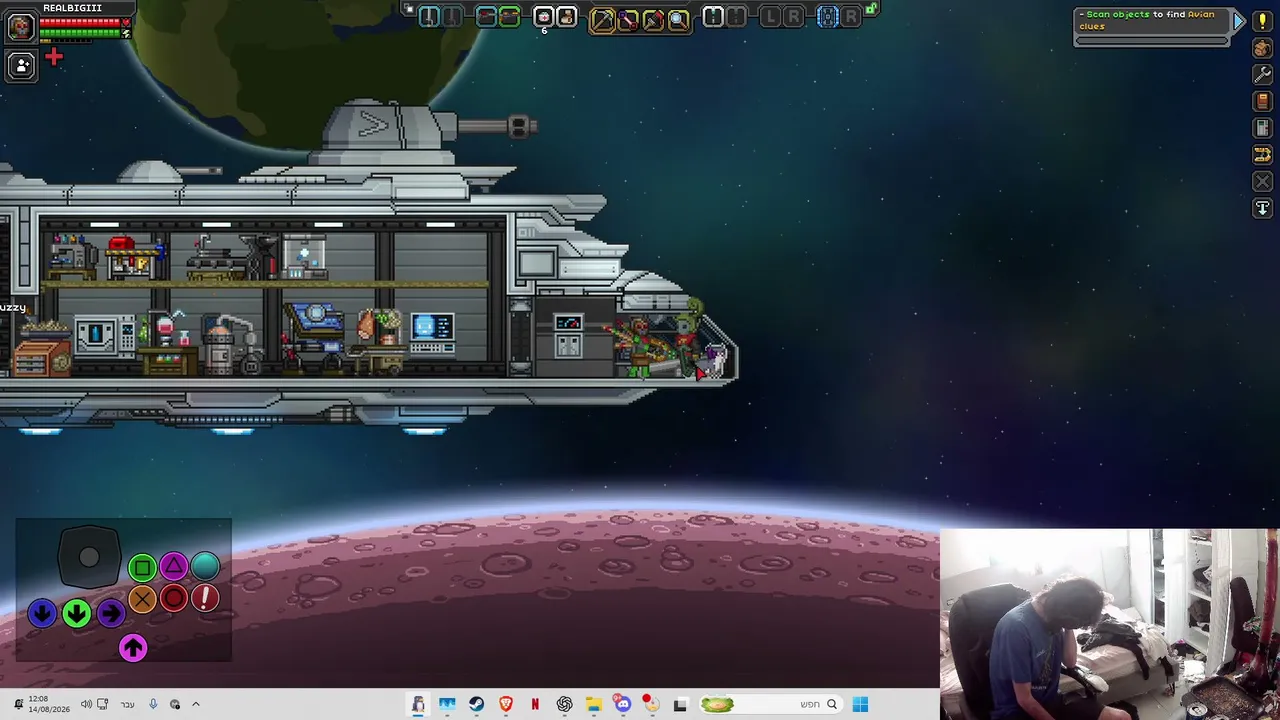1280x720 pixels.
Task: Open the volume control in system tray
Action: [x=87, y=704]
